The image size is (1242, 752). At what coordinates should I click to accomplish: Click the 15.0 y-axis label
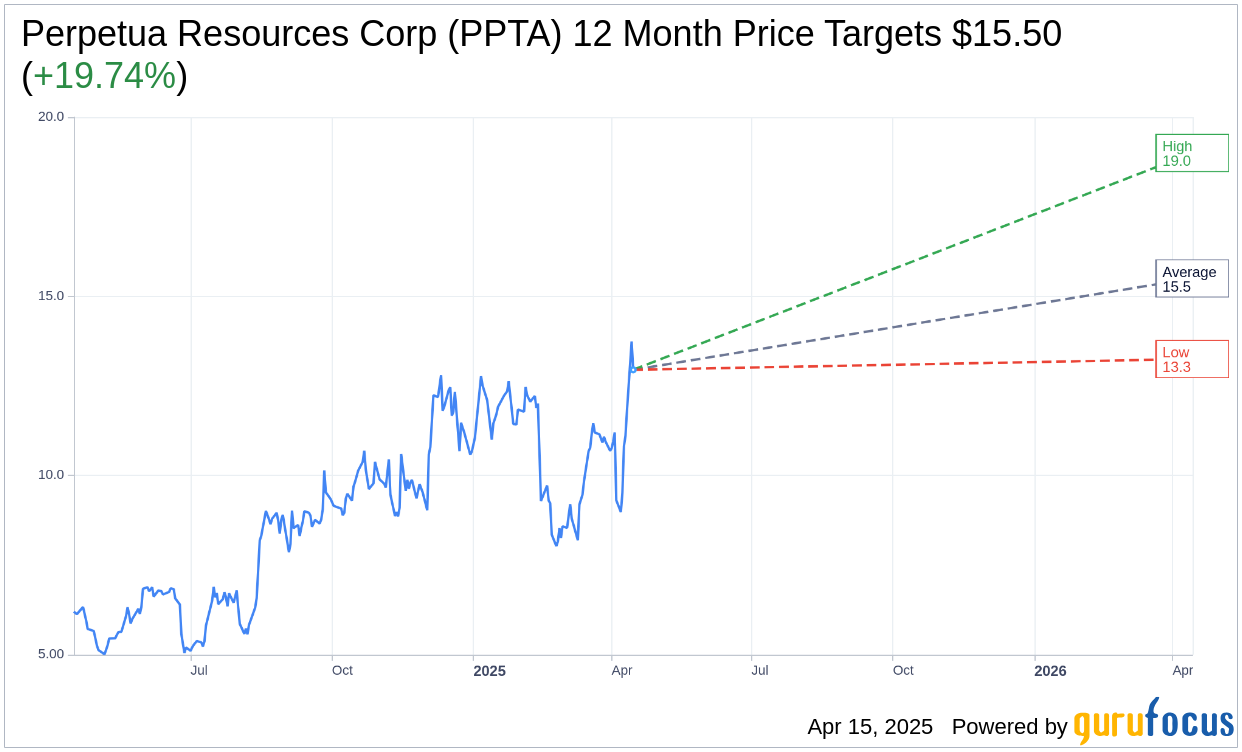(51, 296)
